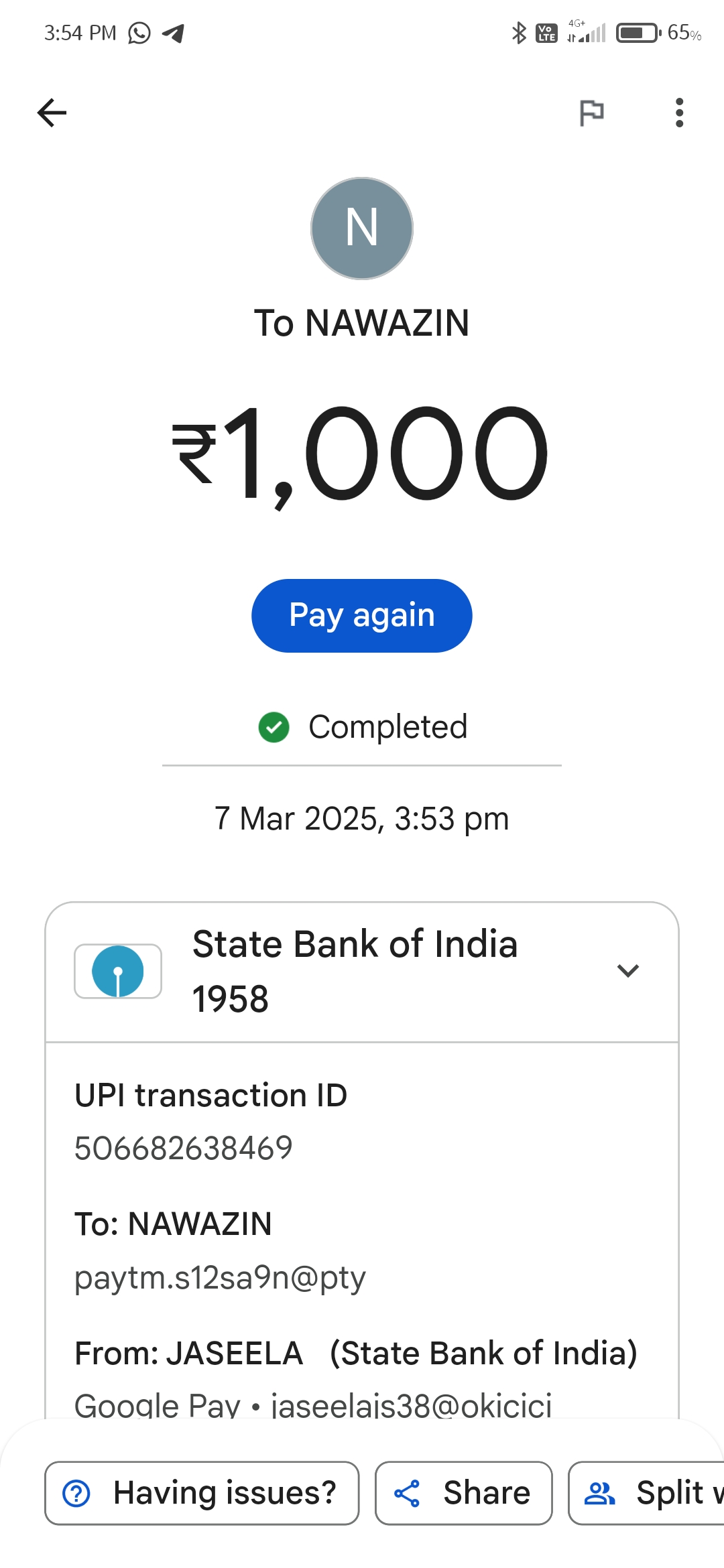The width and height of the screenshot is (724, 1568).
Task: Tap the ₹1,000 amount text
Action: (362, 454)
